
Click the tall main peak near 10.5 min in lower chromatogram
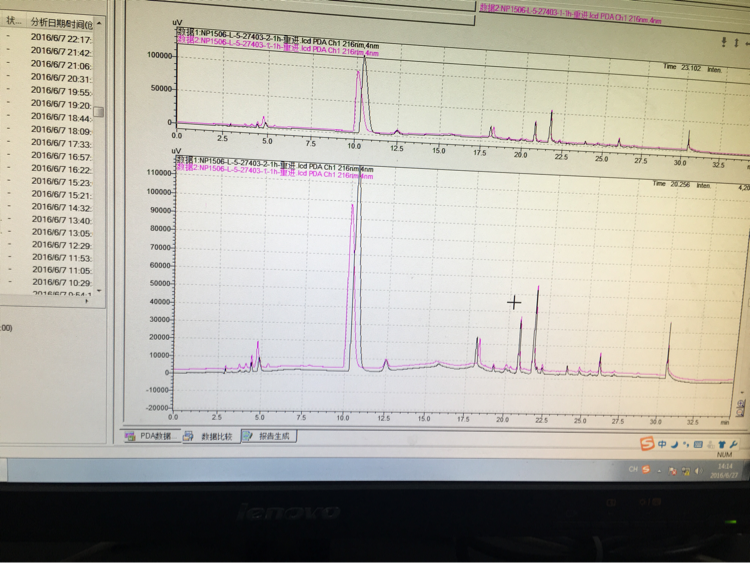coord(359,268)
